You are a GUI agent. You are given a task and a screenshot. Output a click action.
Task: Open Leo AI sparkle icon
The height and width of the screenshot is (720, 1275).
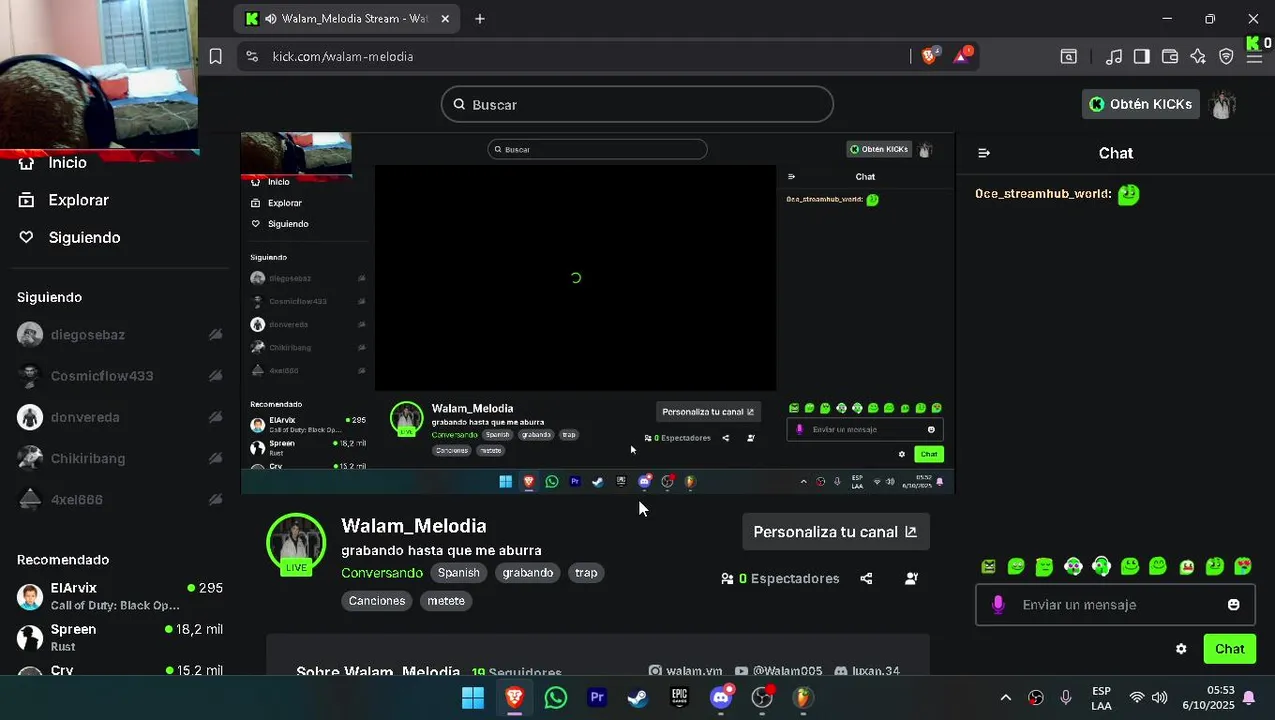[1198, 57]
